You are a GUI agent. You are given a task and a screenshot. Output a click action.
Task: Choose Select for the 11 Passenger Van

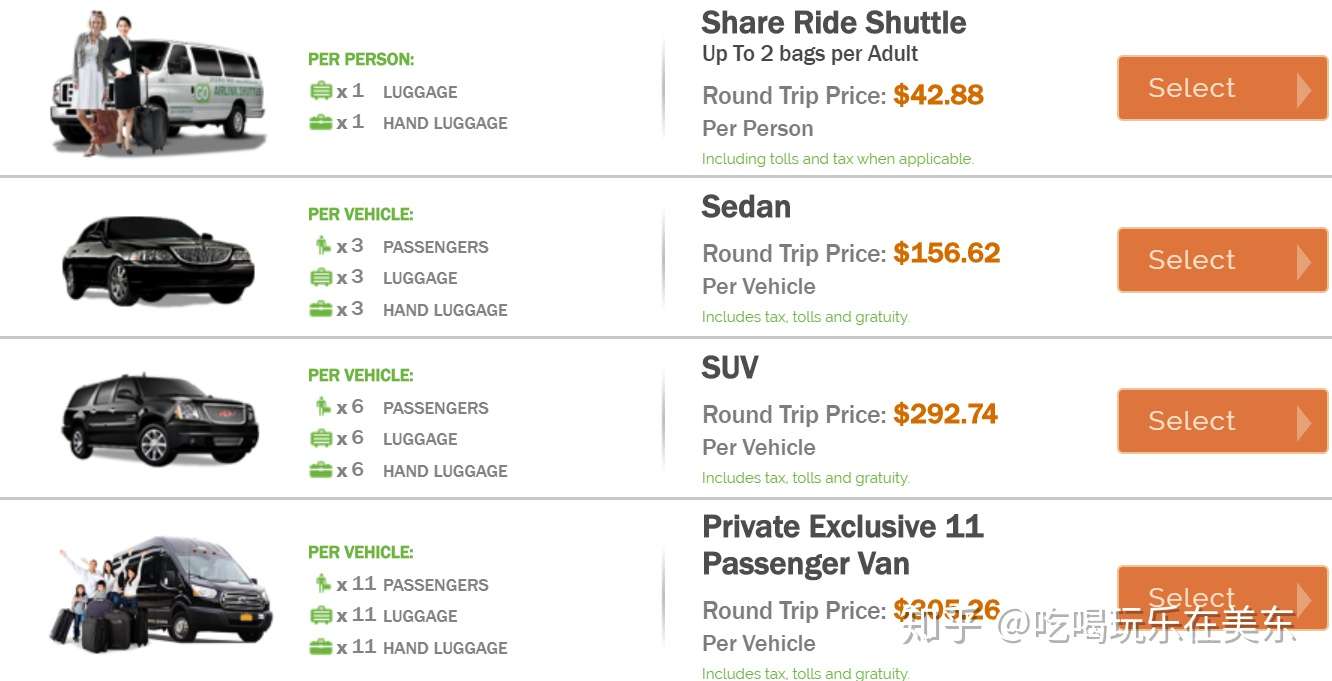click(1221, 596)
